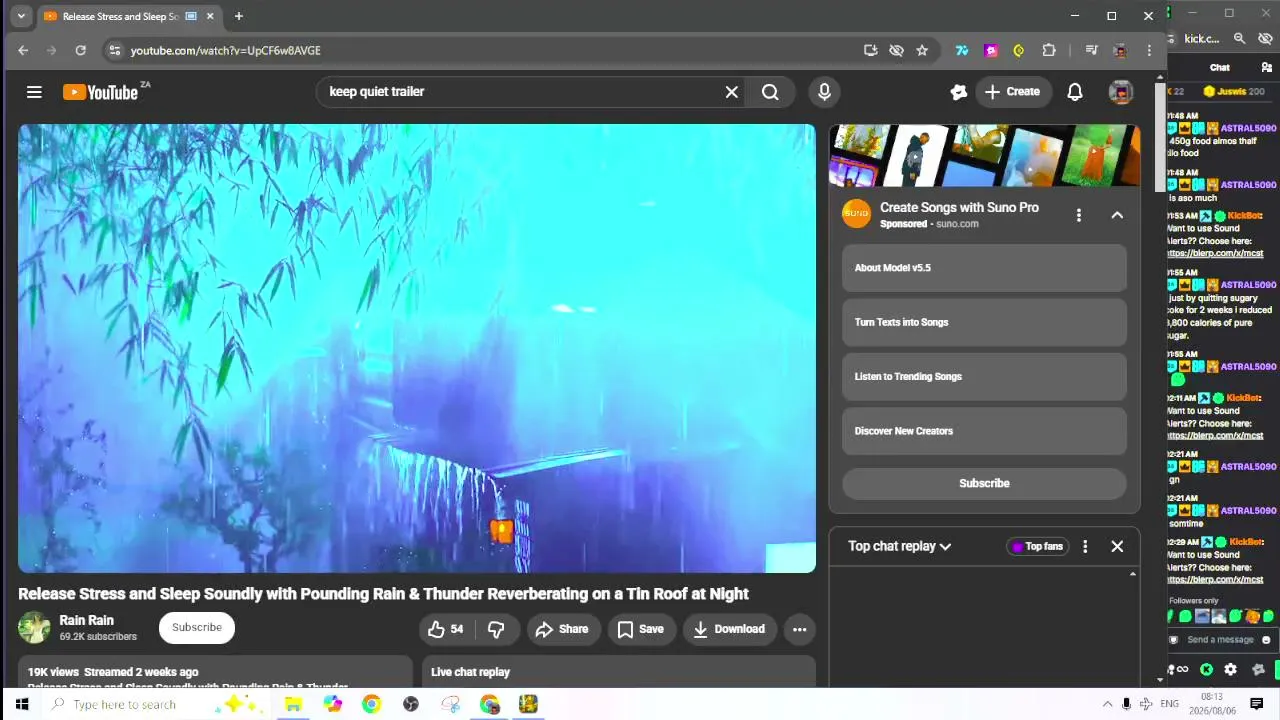Open blerp.com link in top KickBot message
The height and width of the screenshot is (720, 1280).
click(1216, 254)
